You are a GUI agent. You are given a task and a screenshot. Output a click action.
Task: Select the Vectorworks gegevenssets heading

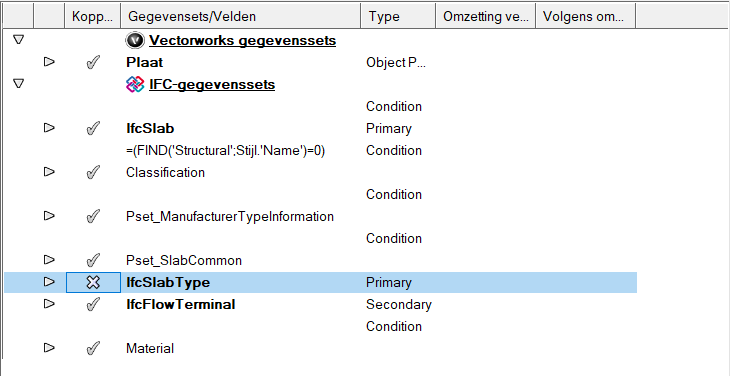(243, 41)
